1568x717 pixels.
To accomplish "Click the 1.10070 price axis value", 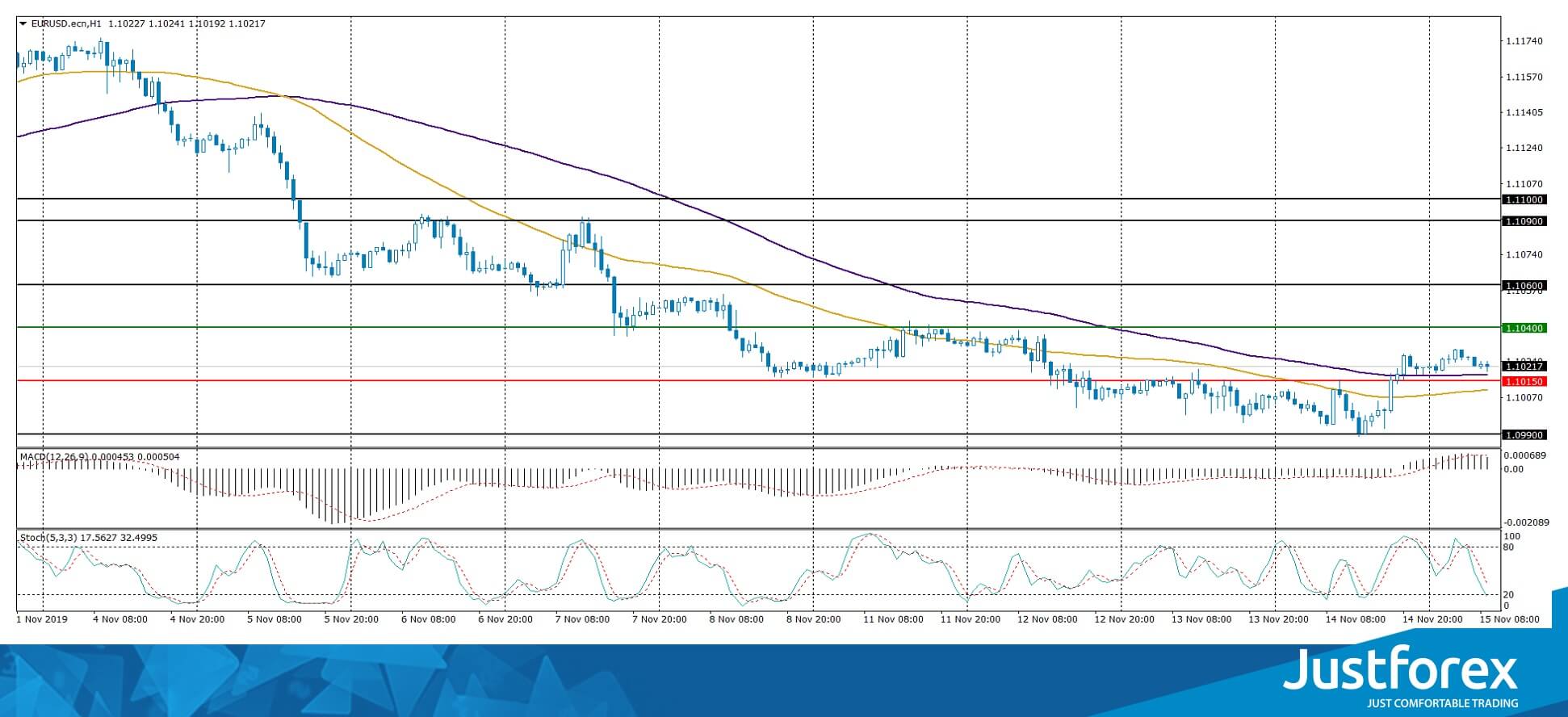I will (x=1524, y=398).
